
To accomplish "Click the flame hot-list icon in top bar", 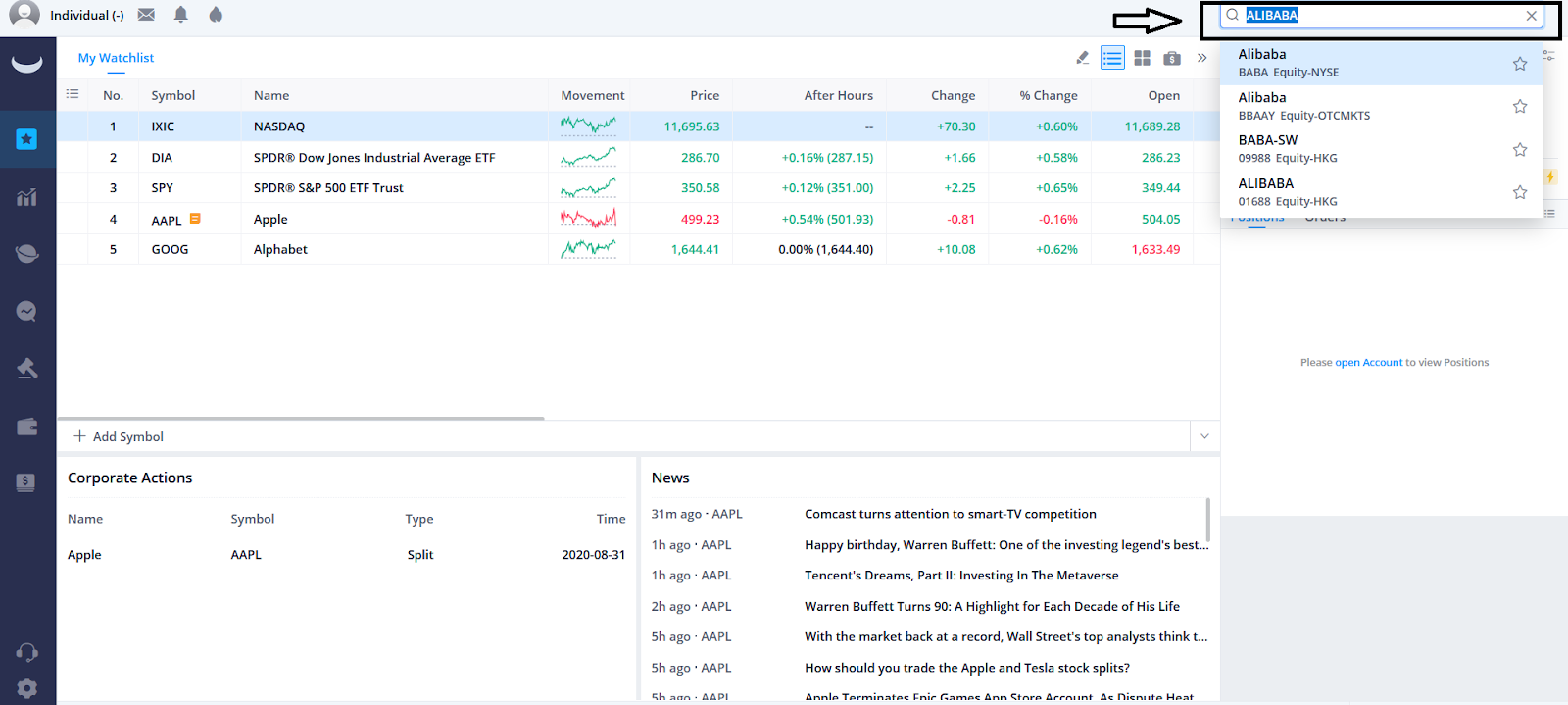I will pyautogui.click(x=216, y=15).
